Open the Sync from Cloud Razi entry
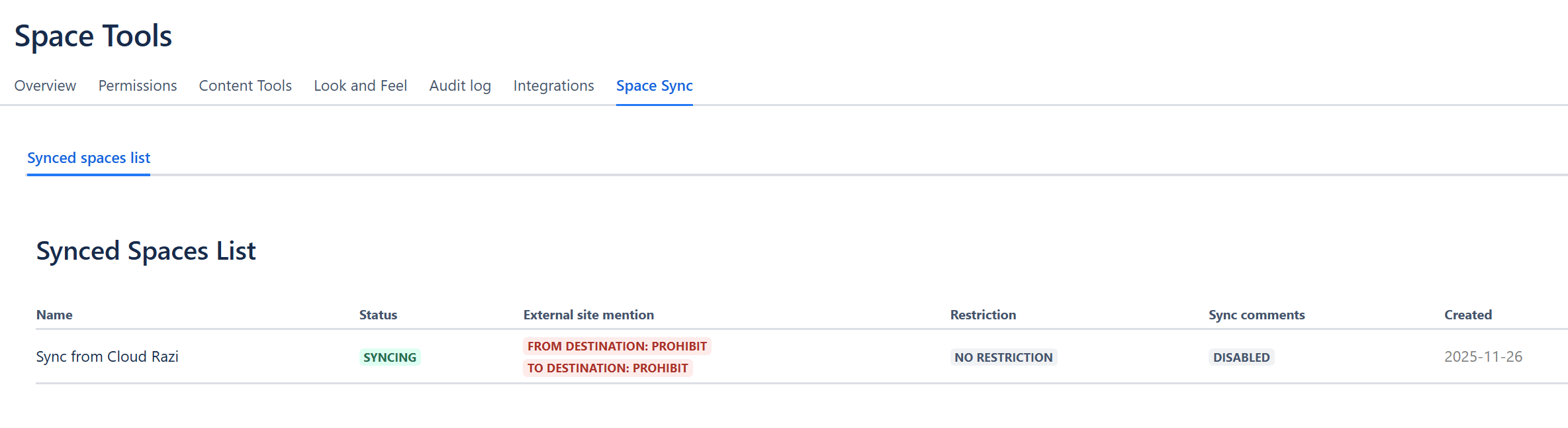 [107, 356]
